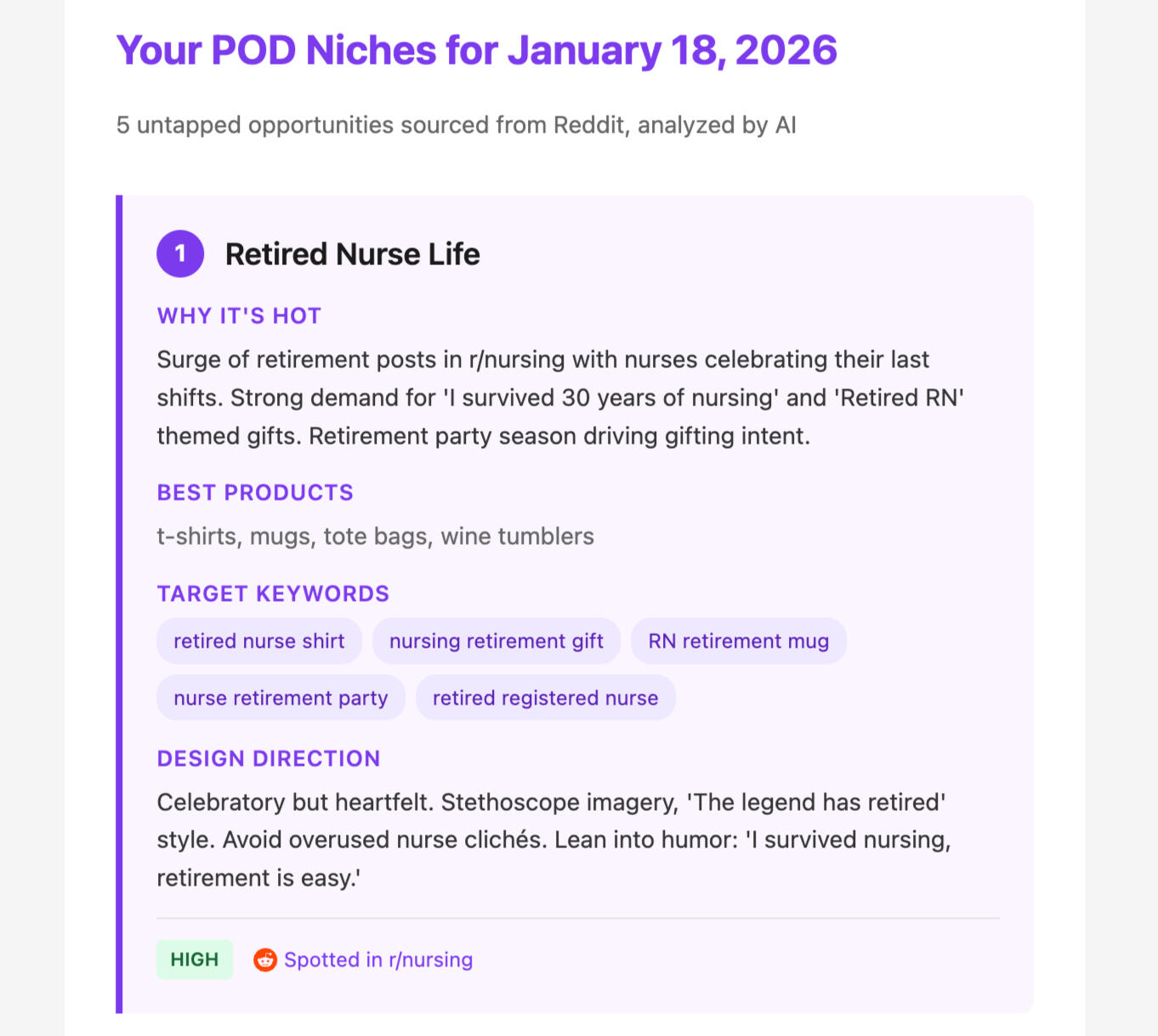Viewport: 1158px width, 1036px height.
Task: Click the 'TARGET KEYWORDS' section label
Action: [273, 594]
